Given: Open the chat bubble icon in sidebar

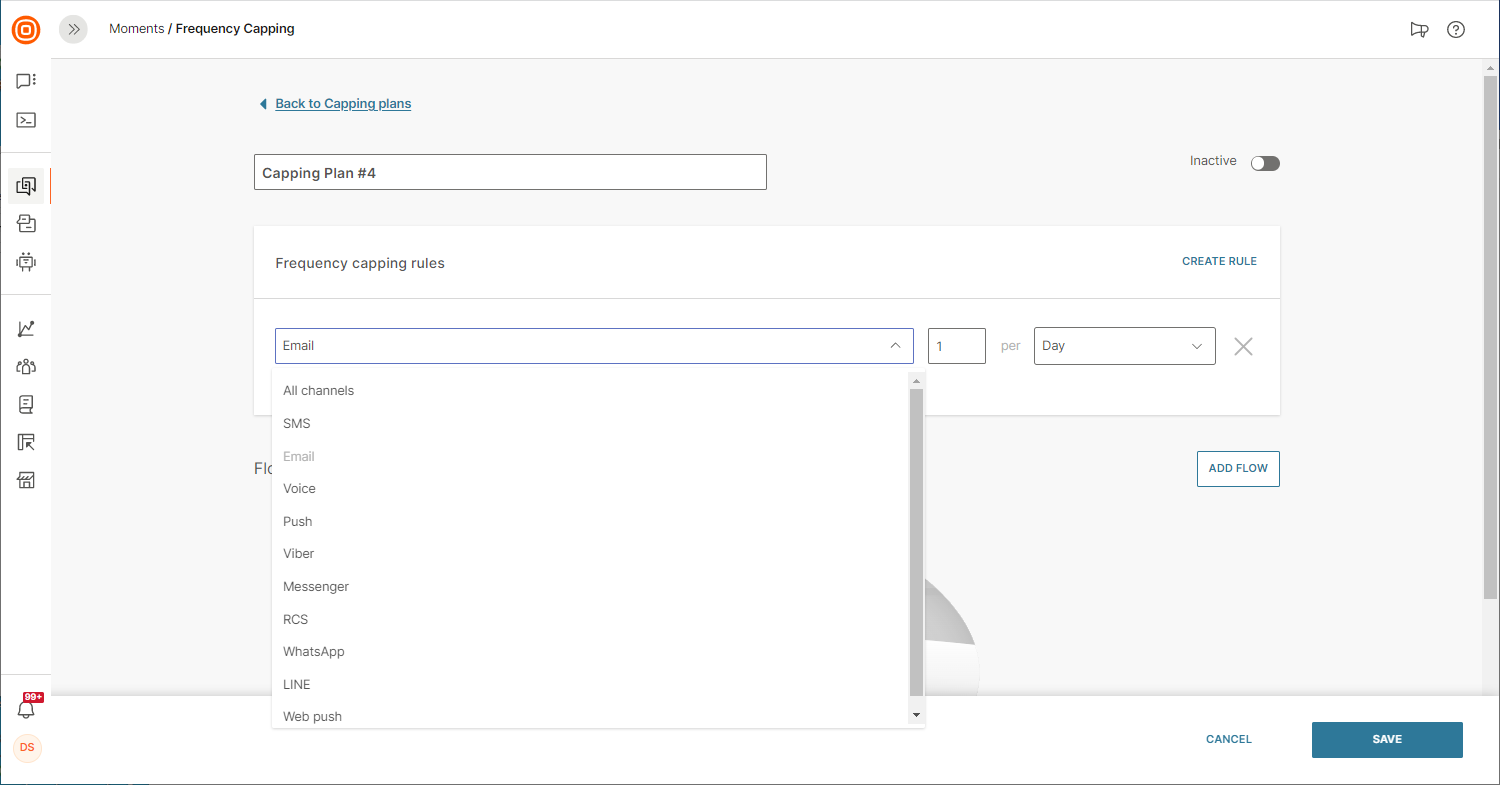Looking at the screenshot, I should pos(26,81).
